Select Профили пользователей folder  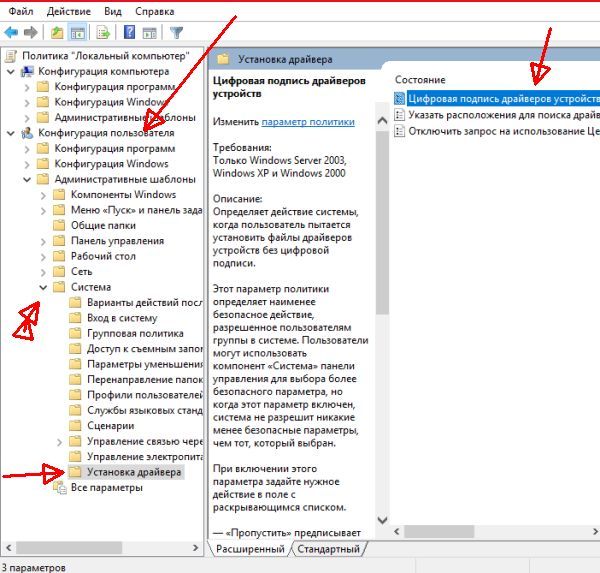pyautogui.click(x=145, y=395)
